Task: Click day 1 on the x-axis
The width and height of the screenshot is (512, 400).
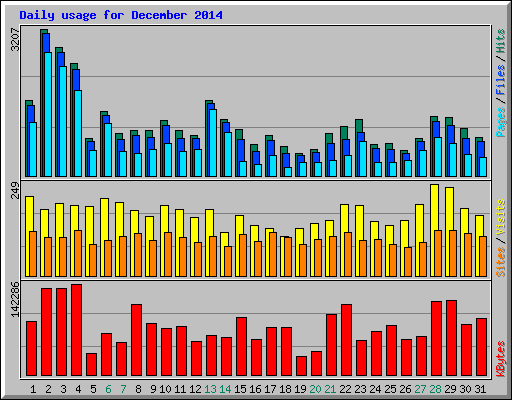Action: 33,389
